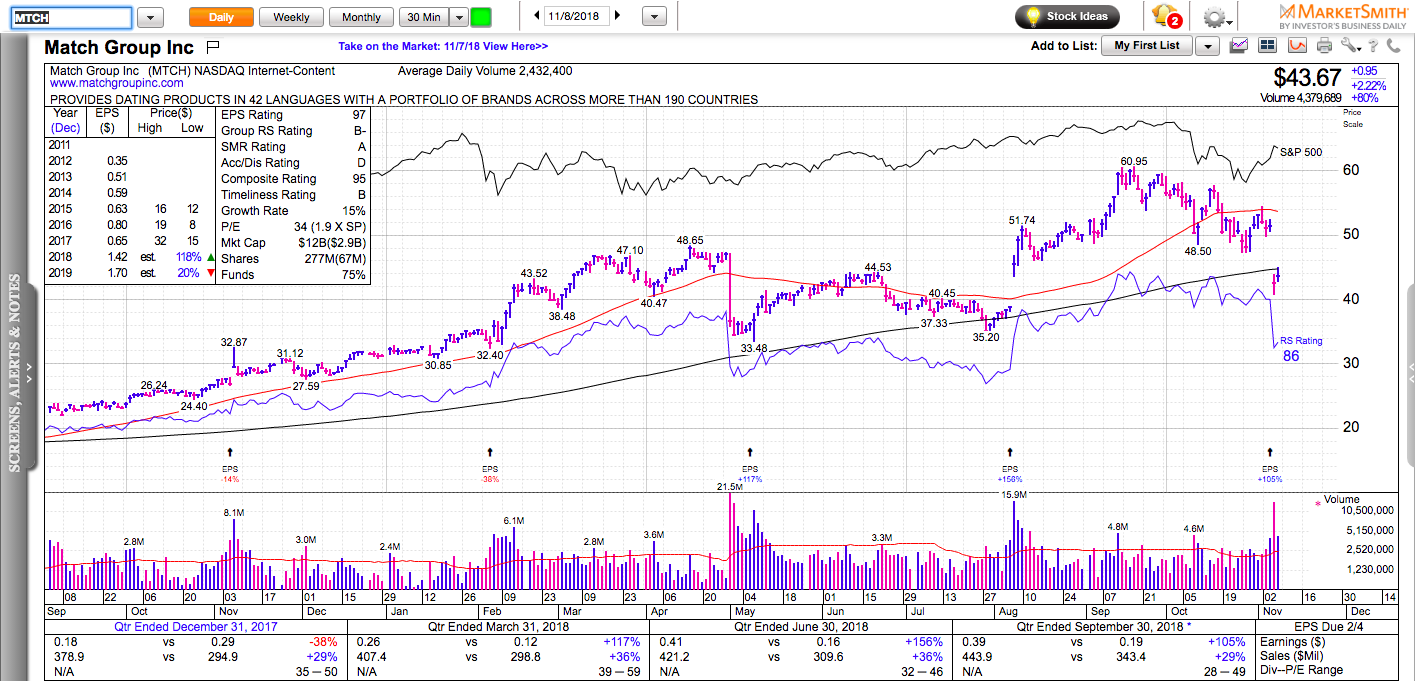Step to the previous date arrow
Image resolution: width=1415 pixels, height=681 pixels.
click(x=537, y=16)
